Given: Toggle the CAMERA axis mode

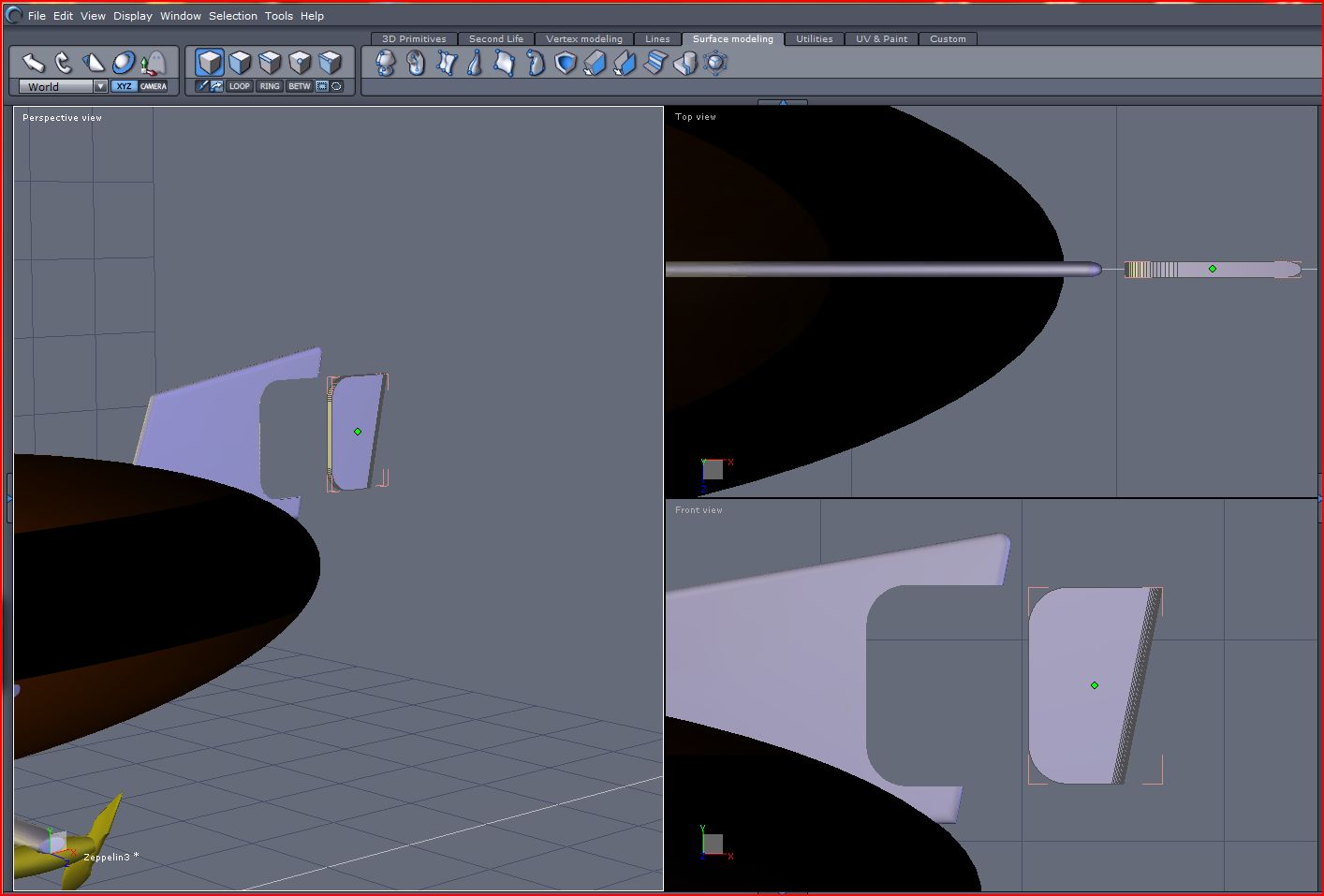Looking at the screenshot, I should [154, 86].
